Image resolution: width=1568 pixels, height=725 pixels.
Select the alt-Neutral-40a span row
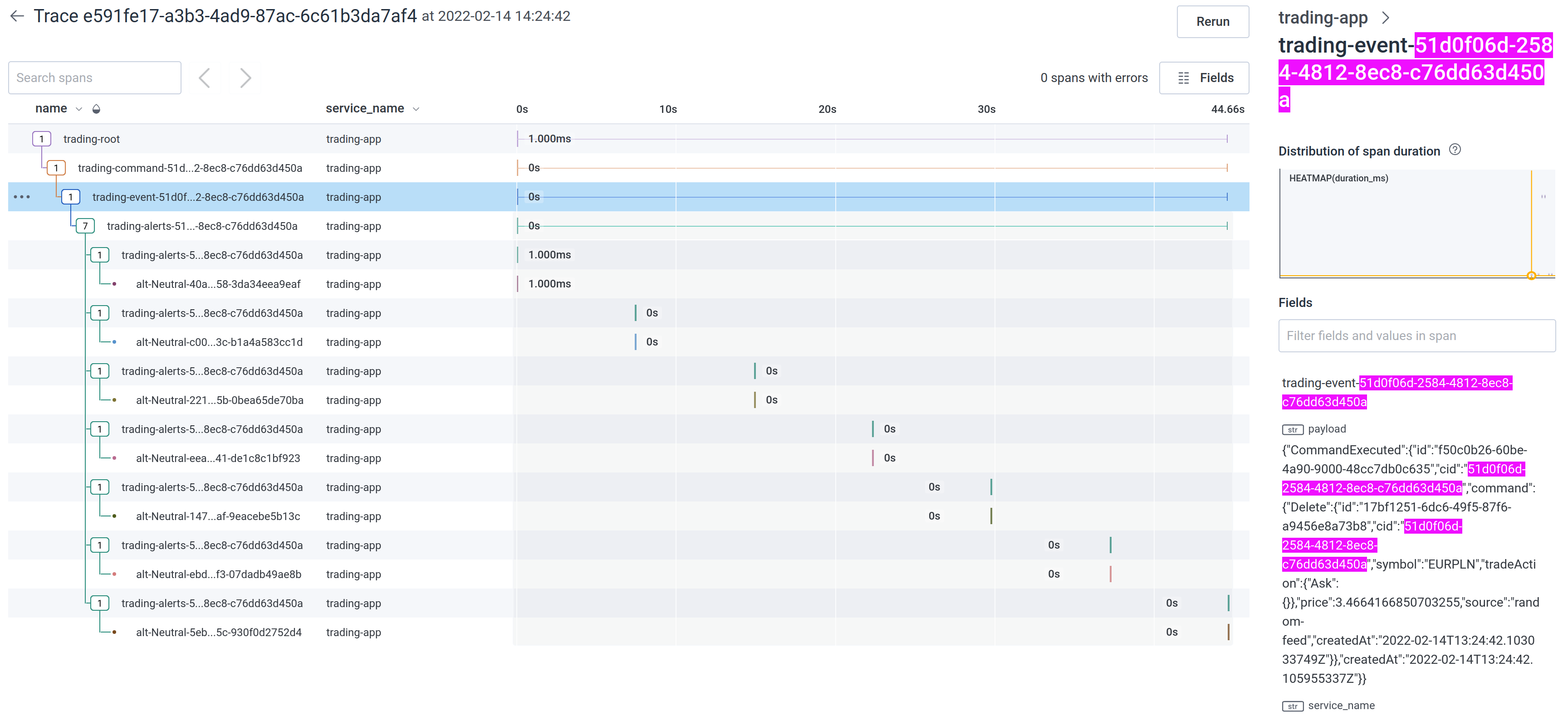[218, 284]
